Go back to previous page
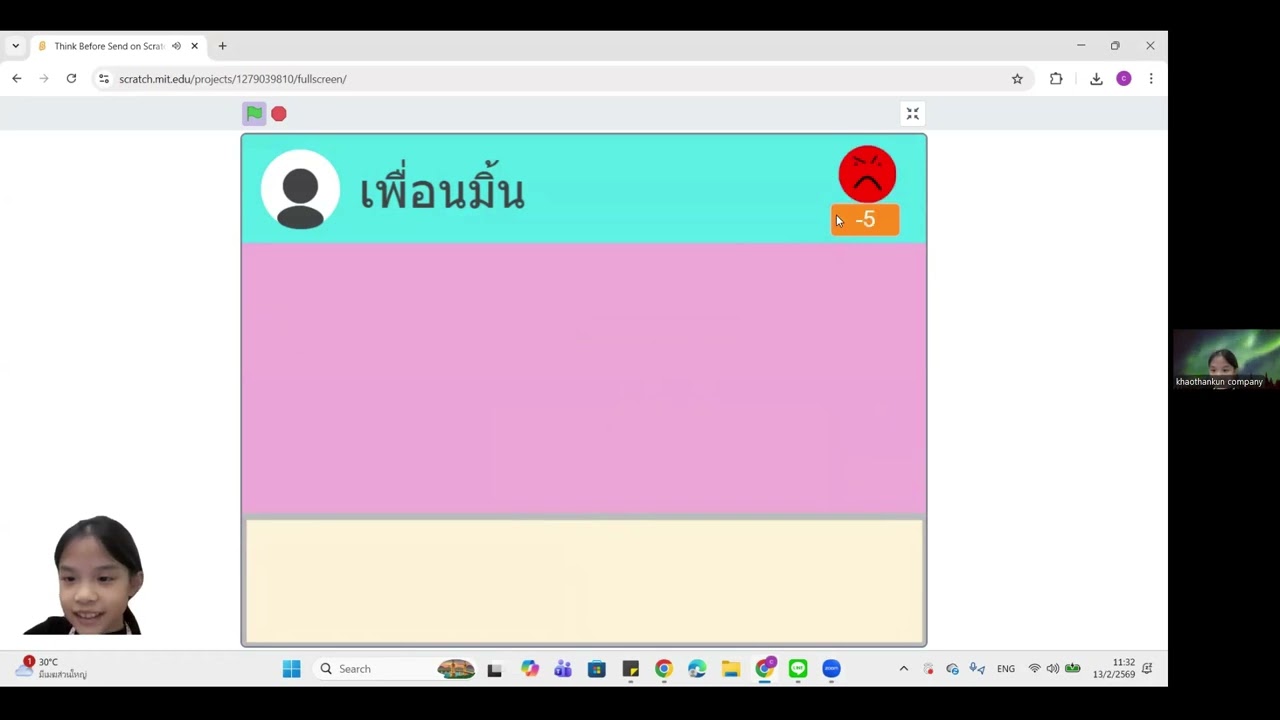The height and width of the screenshot is (720, 1280). (17, 79)
